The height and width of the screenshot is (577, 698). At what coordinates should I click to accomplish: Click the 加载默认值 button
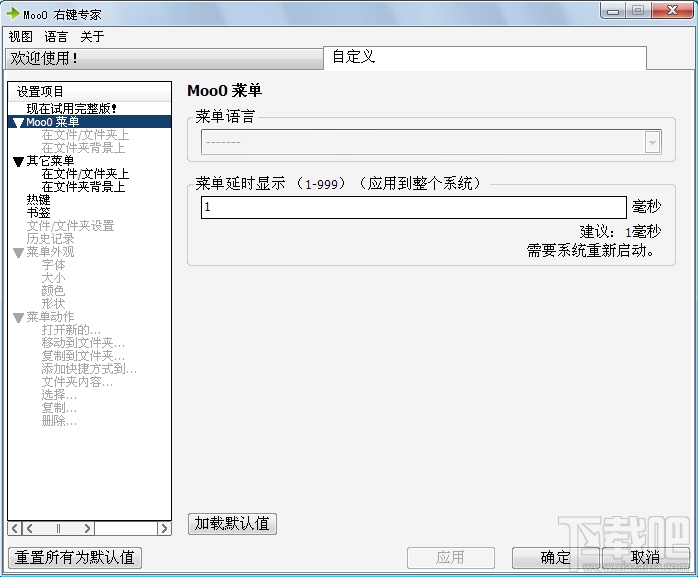coord(232,524)
